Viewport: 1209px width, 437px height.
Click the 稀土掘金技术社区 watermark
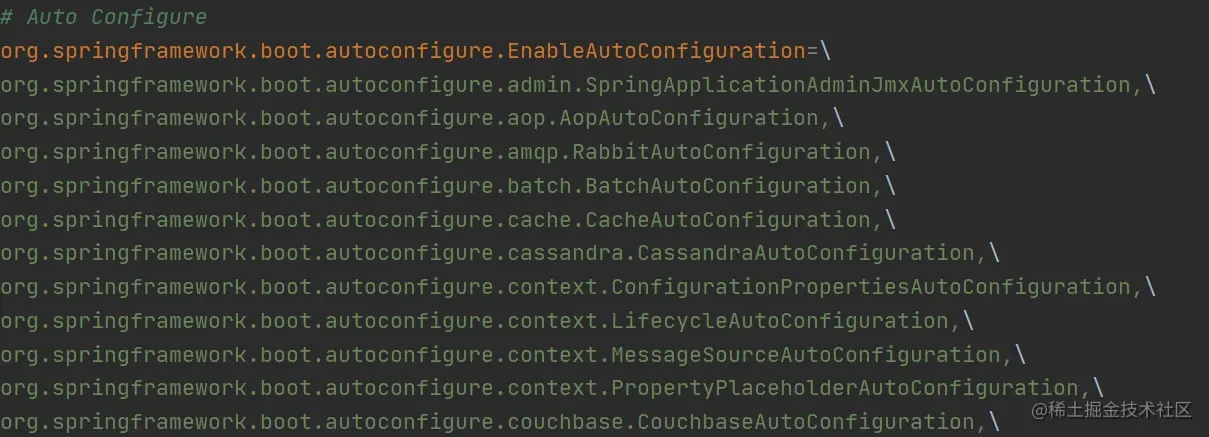click(x=1114, y=409)
